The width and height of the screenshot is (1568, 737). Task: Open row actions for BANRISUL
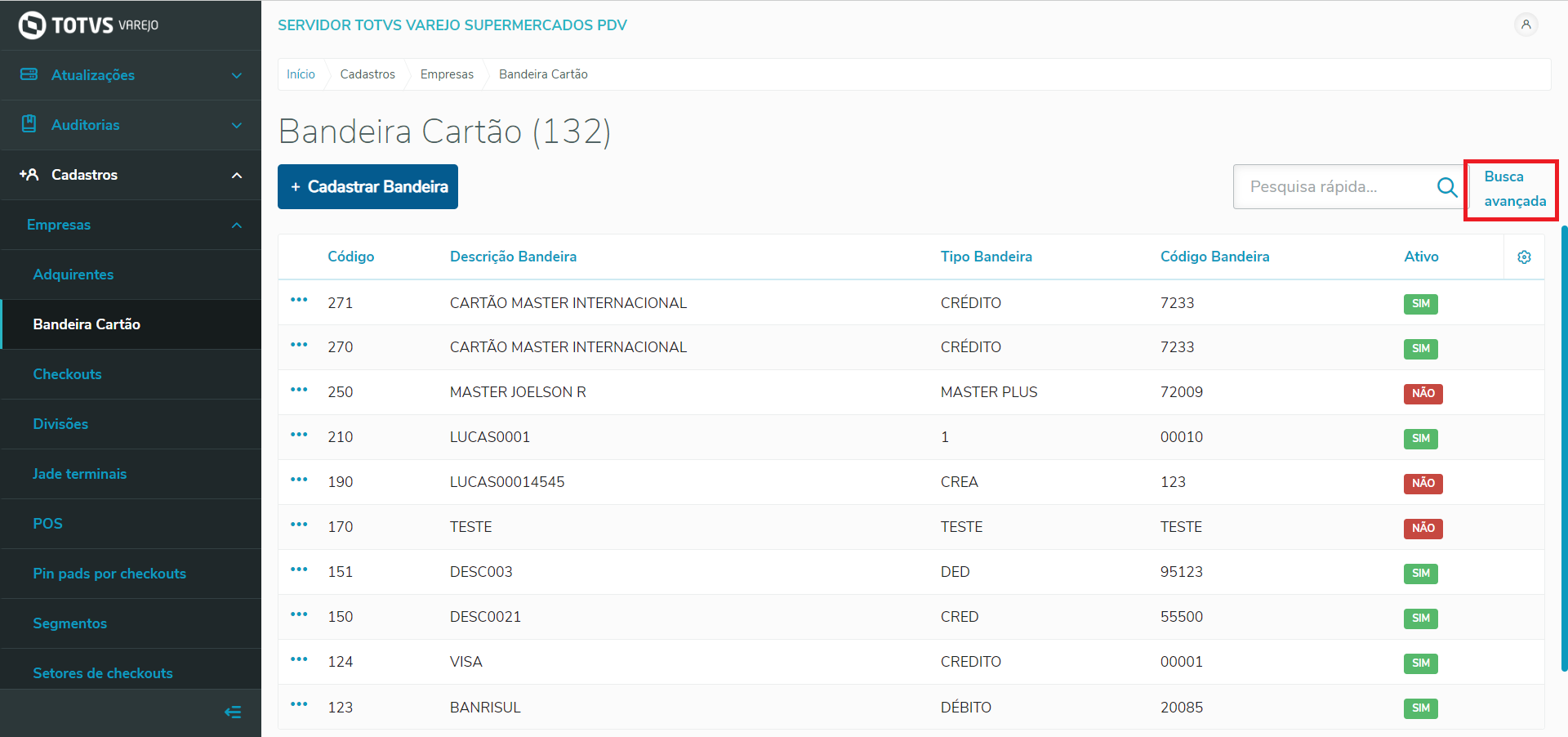[x=299, y=704]
